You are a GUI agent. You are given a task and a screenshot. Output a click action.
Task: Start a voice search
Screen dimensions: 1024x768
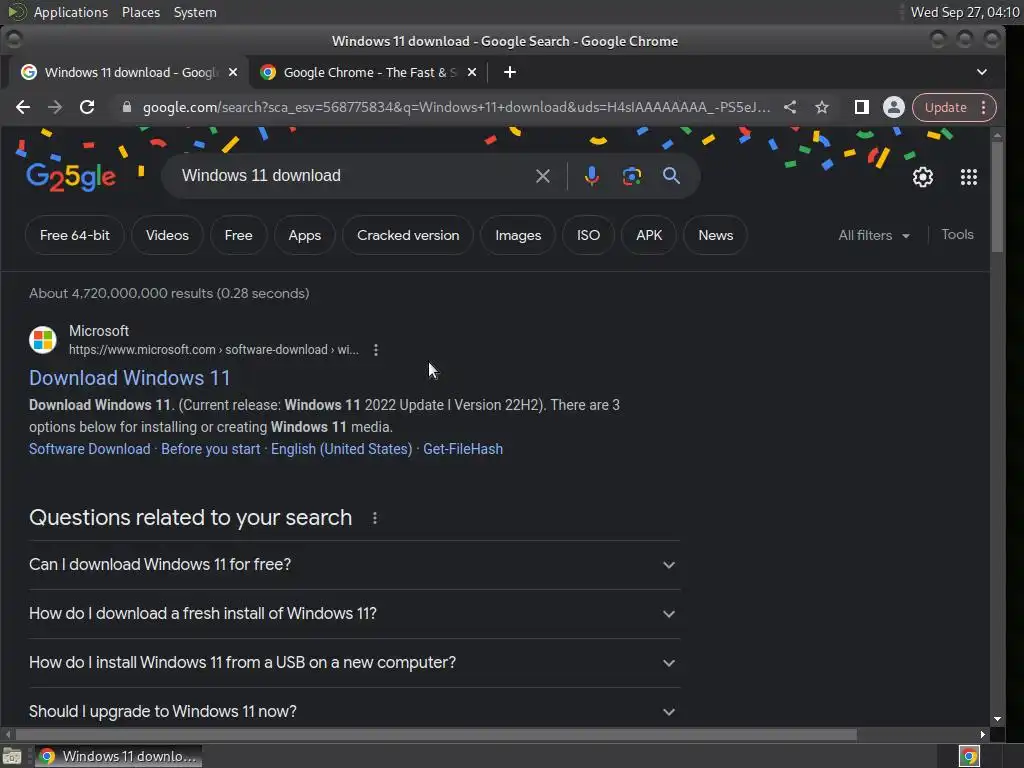[x=592, y=176]
